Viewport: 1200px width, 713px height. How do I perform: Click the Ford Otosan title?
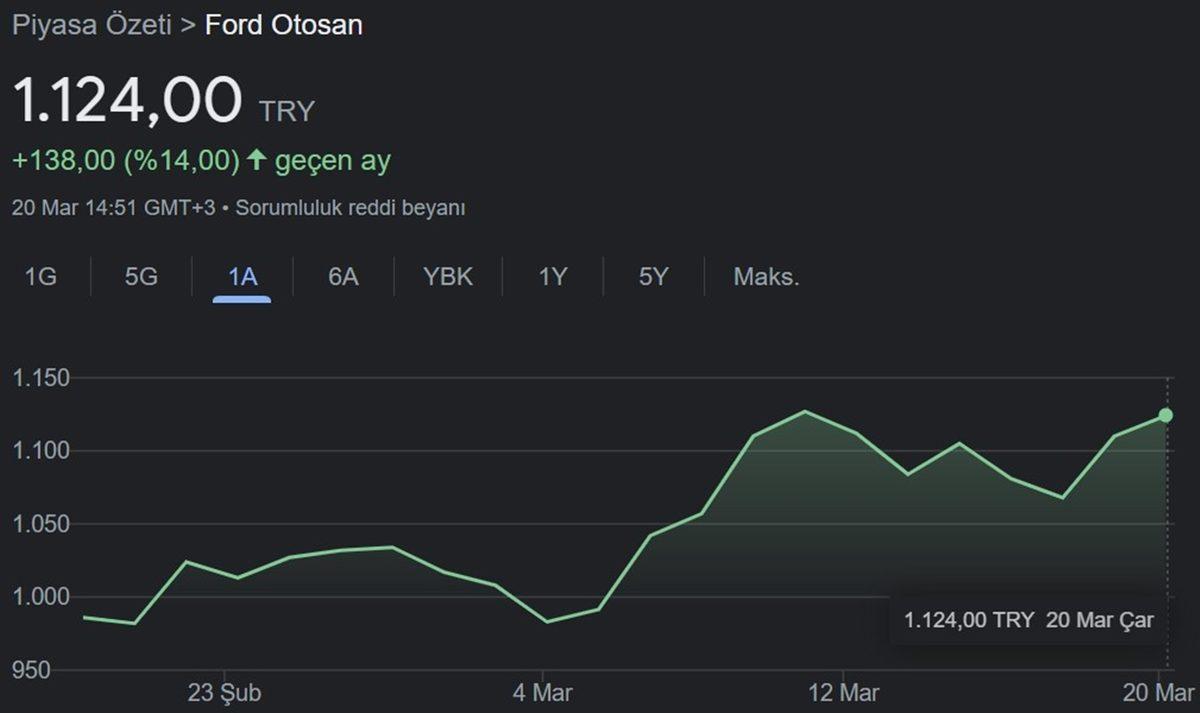[283, 25]
